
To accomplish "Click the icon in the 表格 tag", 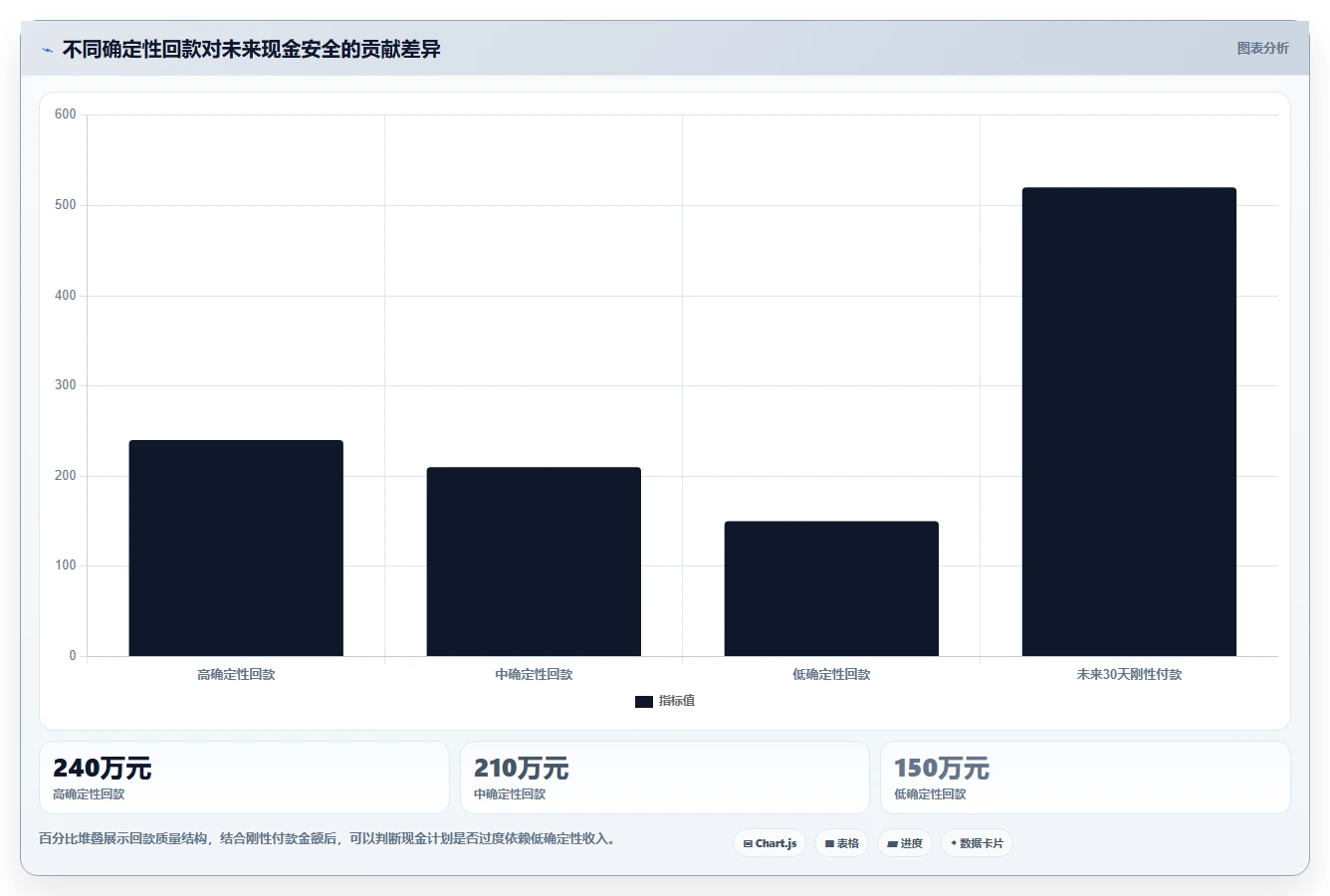I will click(x=829, y=843).
